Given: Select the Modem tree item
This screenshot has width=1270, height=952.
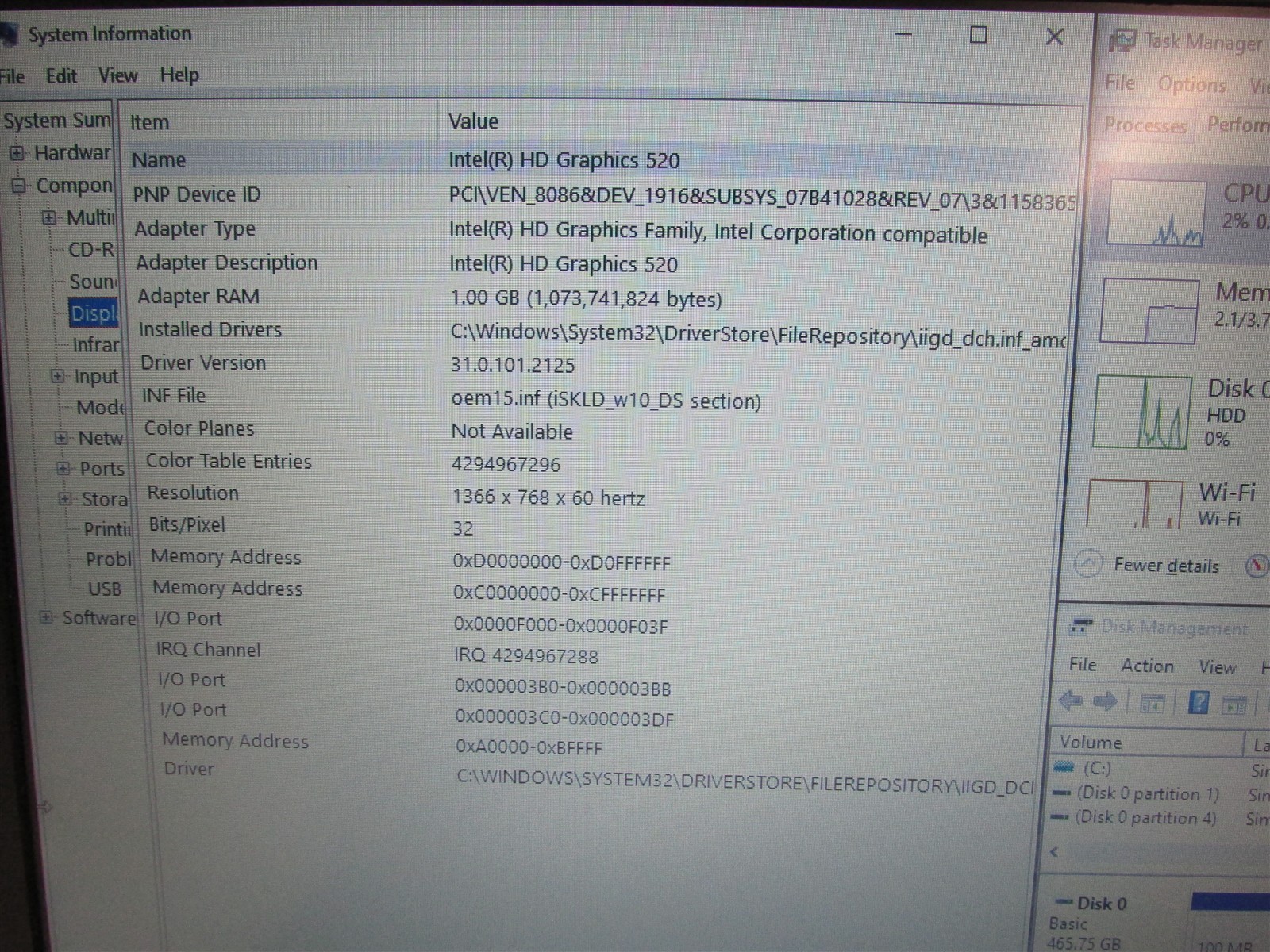Looking at the screenshot, I should pyautogui.click(x=100, y=408).
